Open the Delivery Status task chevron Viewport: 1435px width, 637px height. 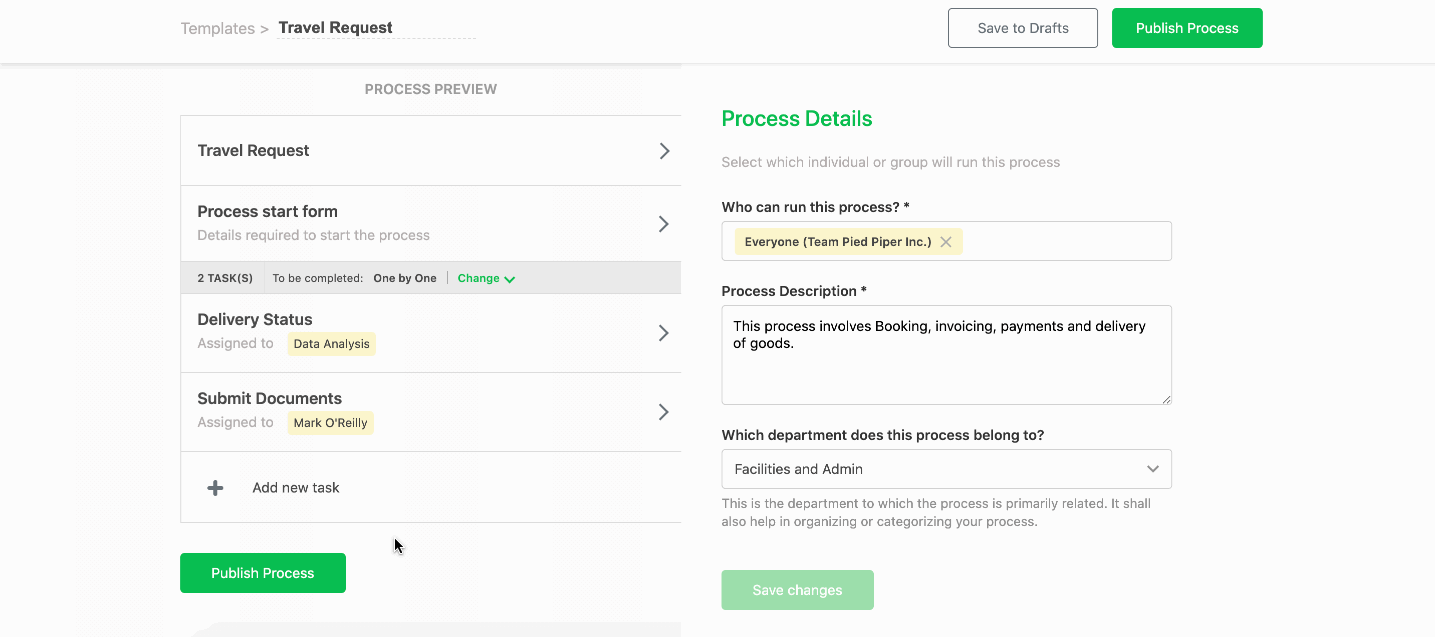pyautogui.click(x=664, y=333)
